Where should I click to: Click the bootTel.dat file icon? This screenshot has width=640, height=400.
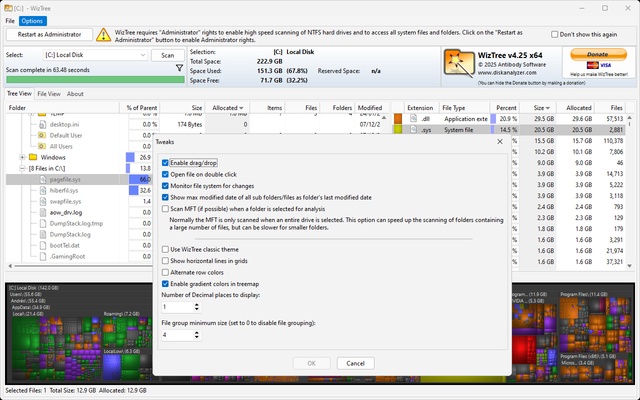point(42,245)
